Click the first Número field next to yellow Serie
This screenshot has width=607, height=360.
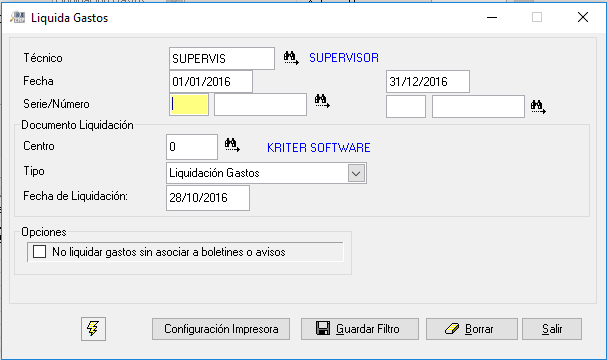[261, 105]
